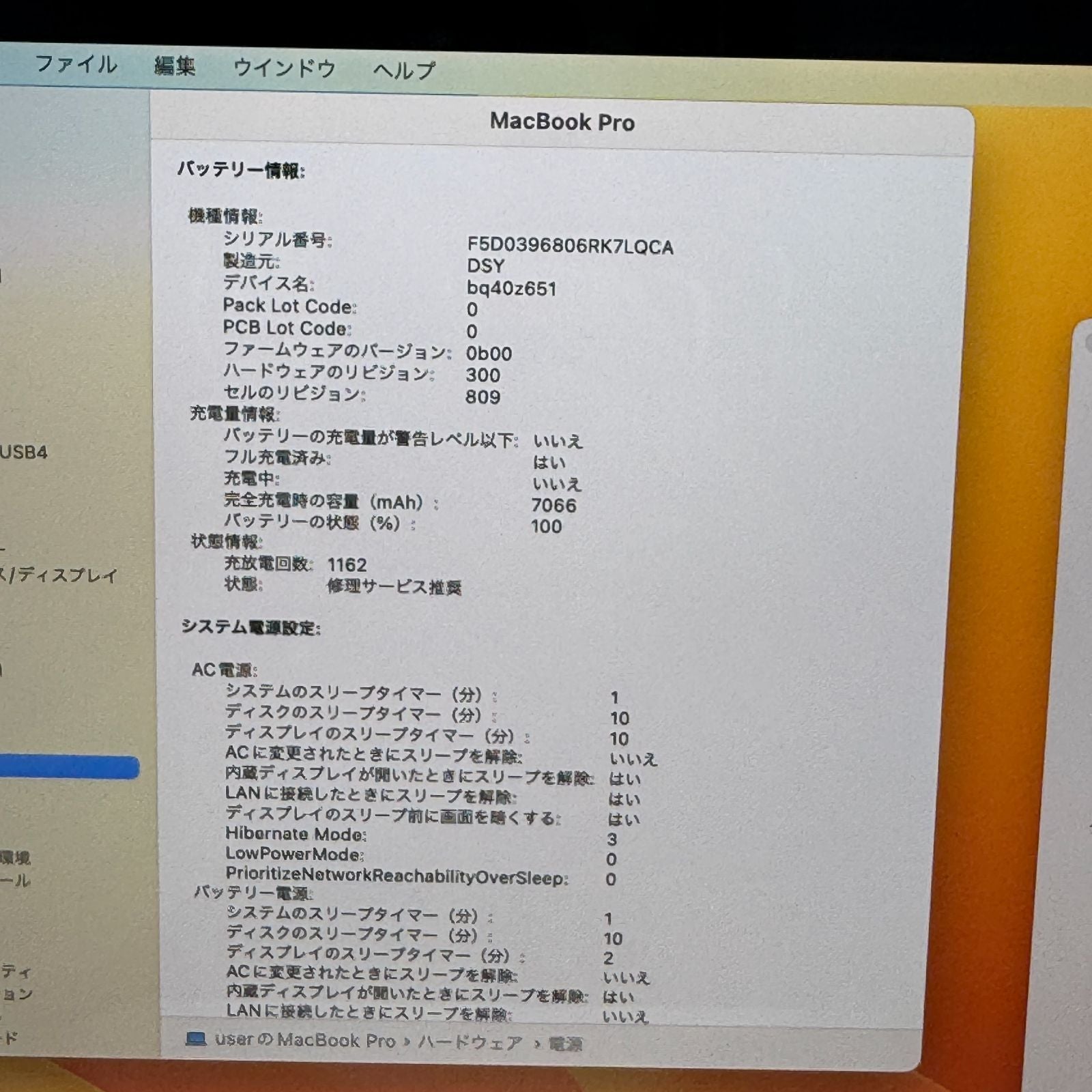Click the LowPowerMode label

(x=294, y=854)
